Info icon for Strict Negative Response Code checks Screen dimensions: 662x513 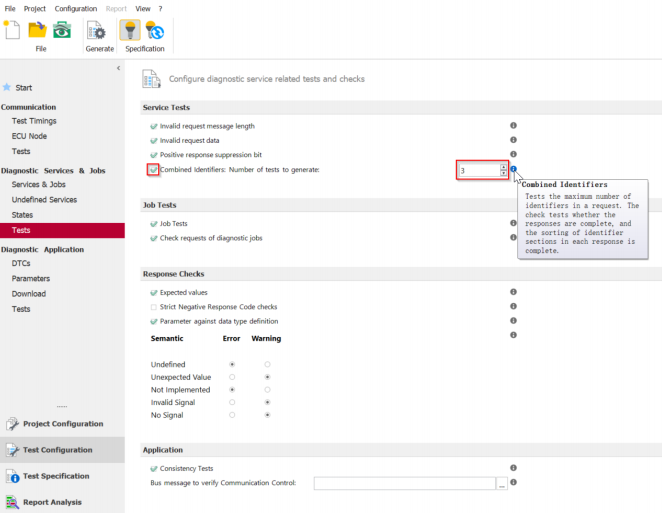[513, 306]
